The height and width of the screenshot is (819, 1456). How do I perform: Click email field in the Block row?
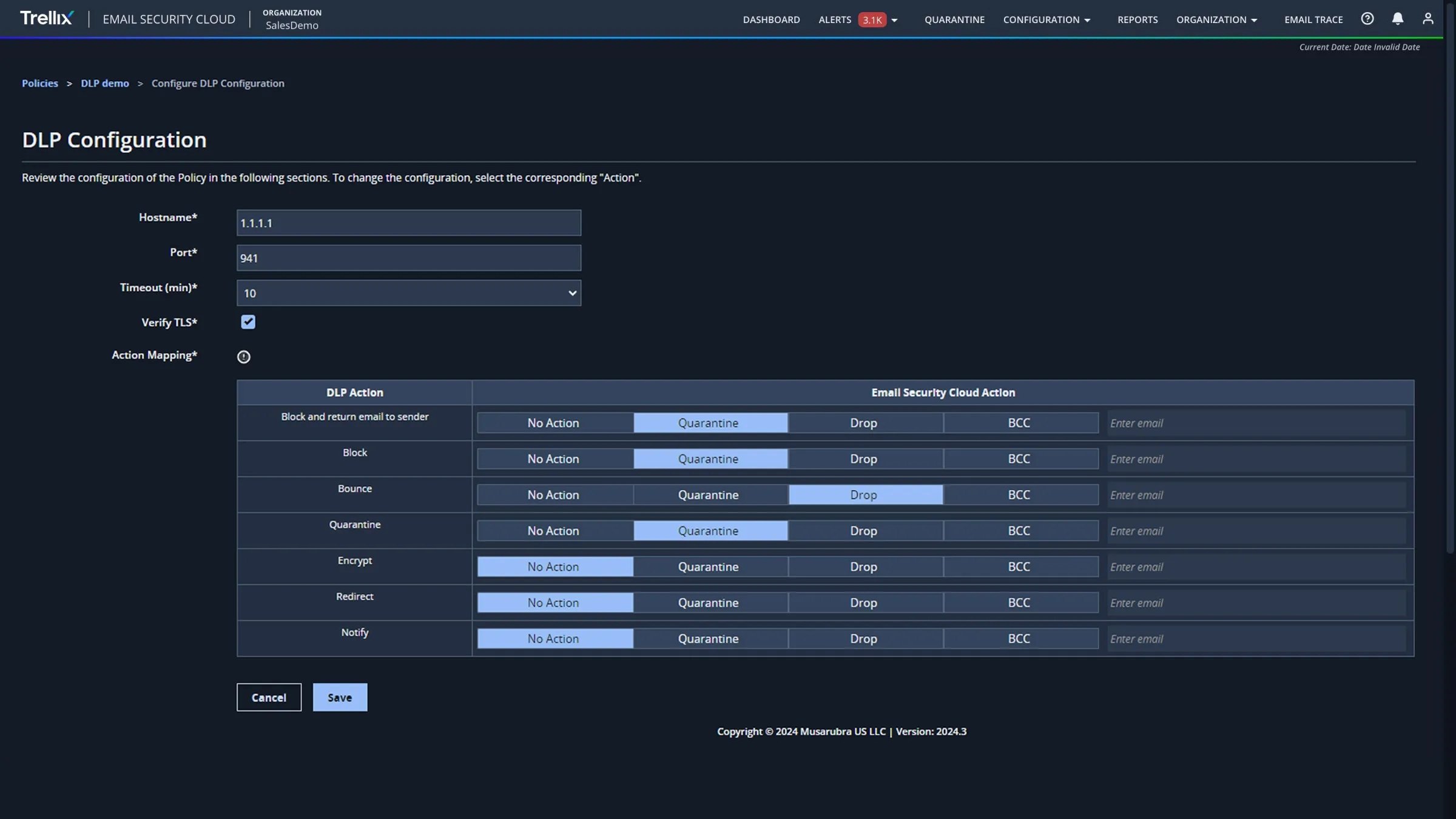click(1256, 459)
